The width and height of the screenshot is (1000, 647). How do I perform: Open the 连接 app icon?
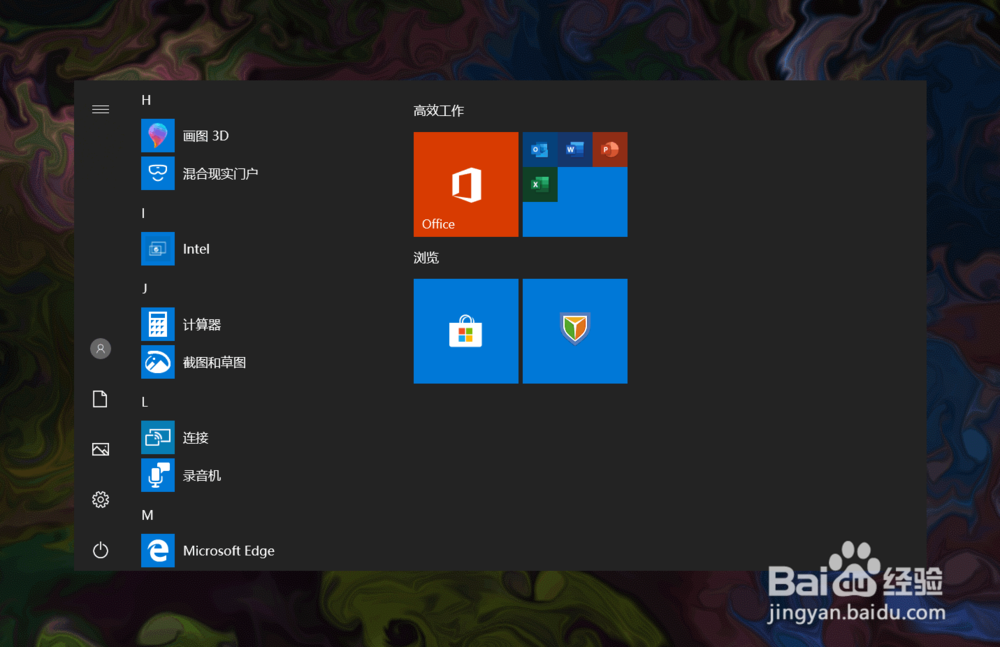tap(158, 437)
